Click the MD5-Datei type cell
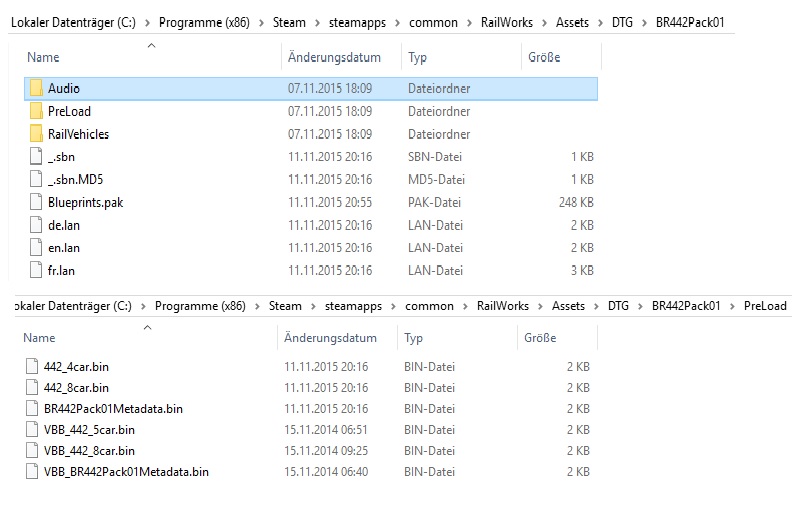The width and height of the screenshot is (800, 511). pos(436,180)
